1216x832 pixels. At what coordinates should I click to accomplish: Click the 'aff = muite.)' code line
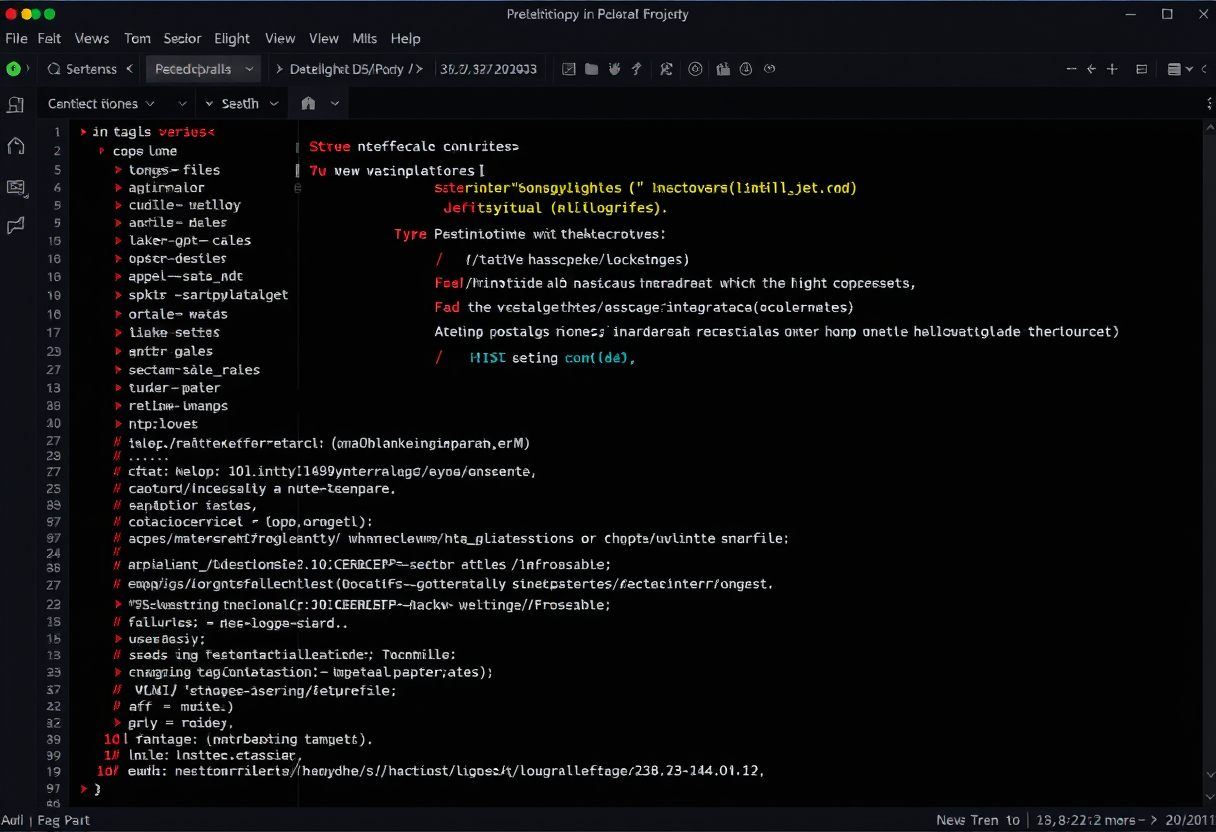(181, 705)
